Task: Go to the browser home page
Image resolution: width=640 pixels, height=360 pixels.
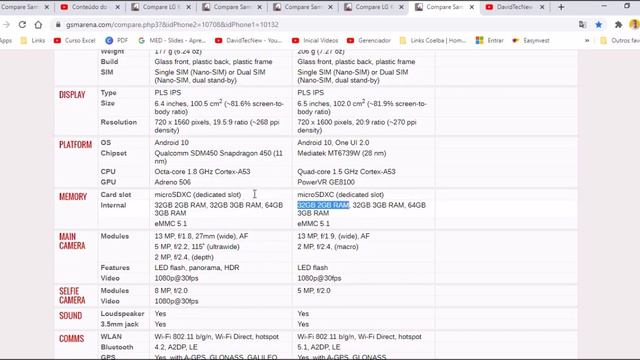Action: click(38, 25)
